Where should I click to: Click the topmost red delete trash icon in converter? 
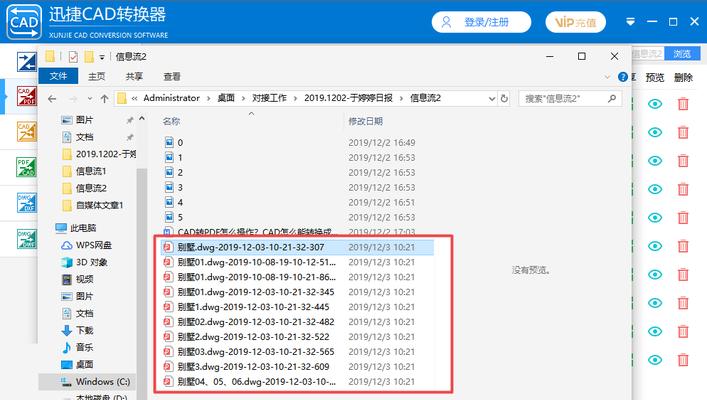[x=683, y=104]
